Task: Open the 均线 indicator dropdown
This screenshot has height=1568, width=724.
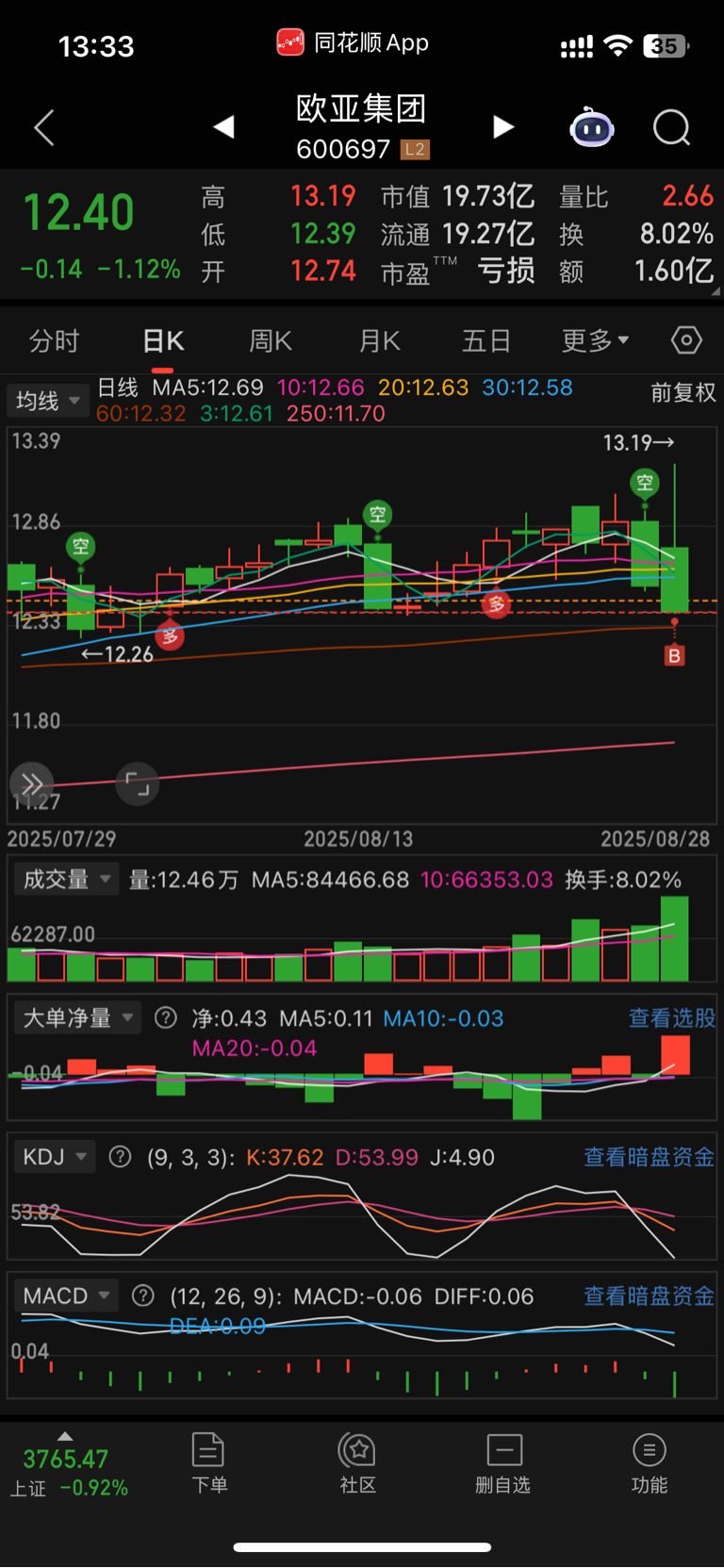Action: pyautogui.click(x=48, y=401)
